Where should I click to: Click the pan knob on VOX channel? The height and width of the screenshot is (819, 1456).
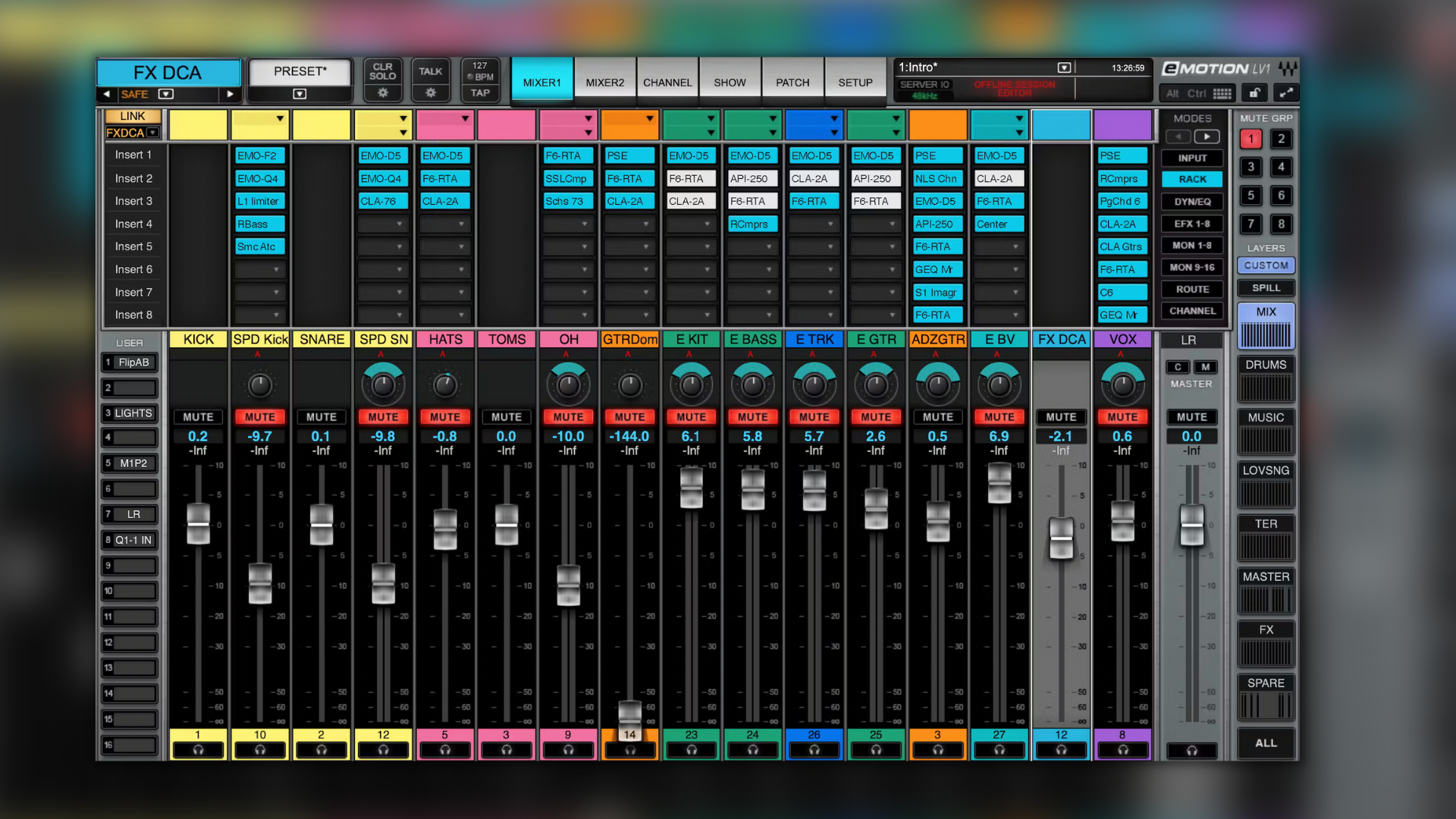pos(1122,384)
